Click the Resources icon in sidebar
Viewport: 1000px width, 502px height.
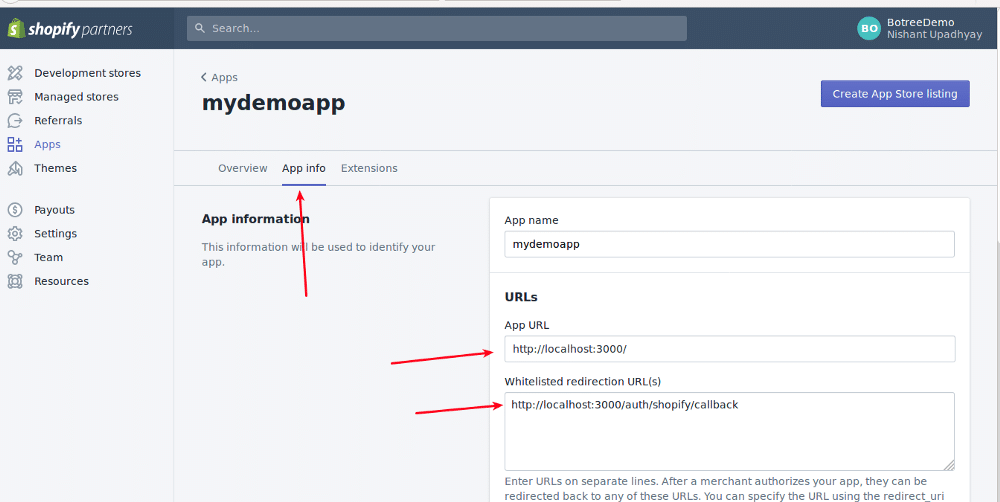15,281
